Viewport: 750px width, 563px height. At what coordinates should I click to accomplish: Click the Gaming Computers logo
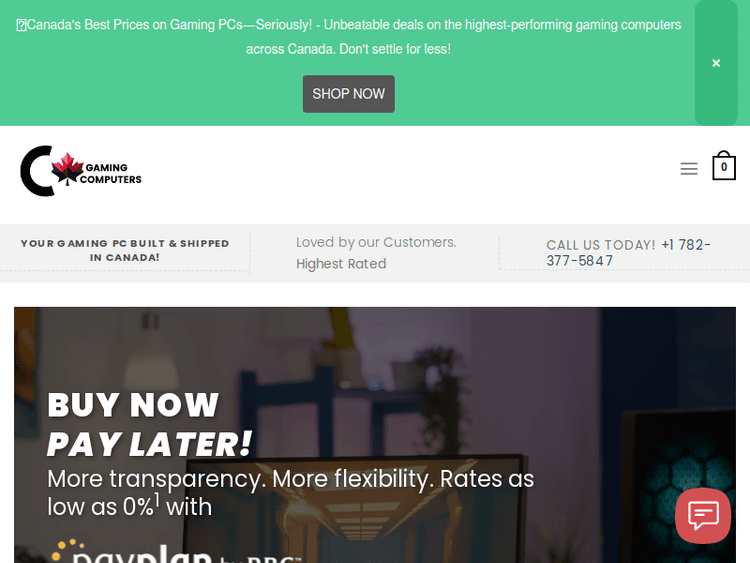point(81,171)
